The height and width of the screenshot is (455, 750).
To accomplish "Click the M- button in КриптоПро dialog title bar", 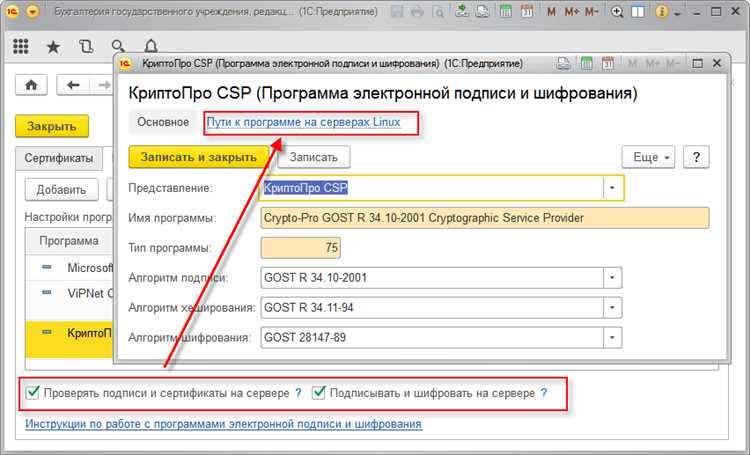I will tap(673, 63).
